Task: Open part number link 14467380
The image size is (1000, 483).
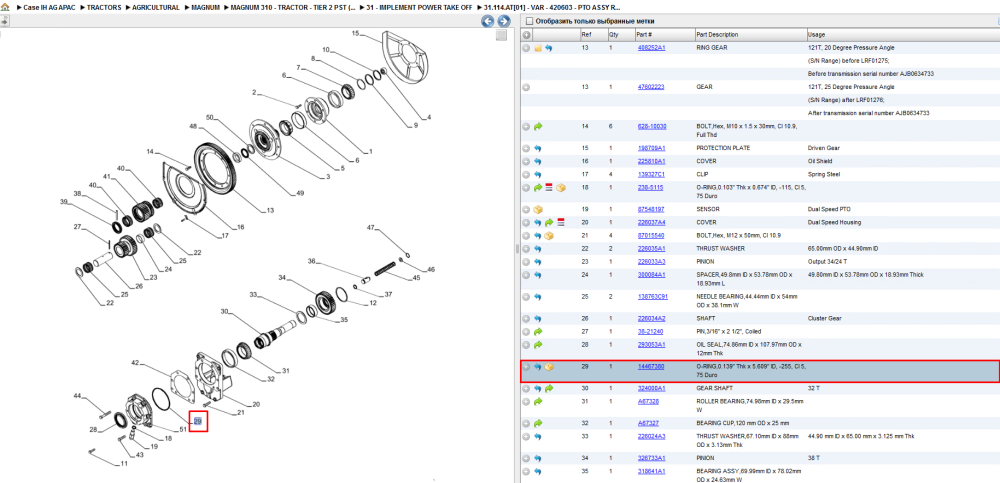Action: click(x=651, y=367)
